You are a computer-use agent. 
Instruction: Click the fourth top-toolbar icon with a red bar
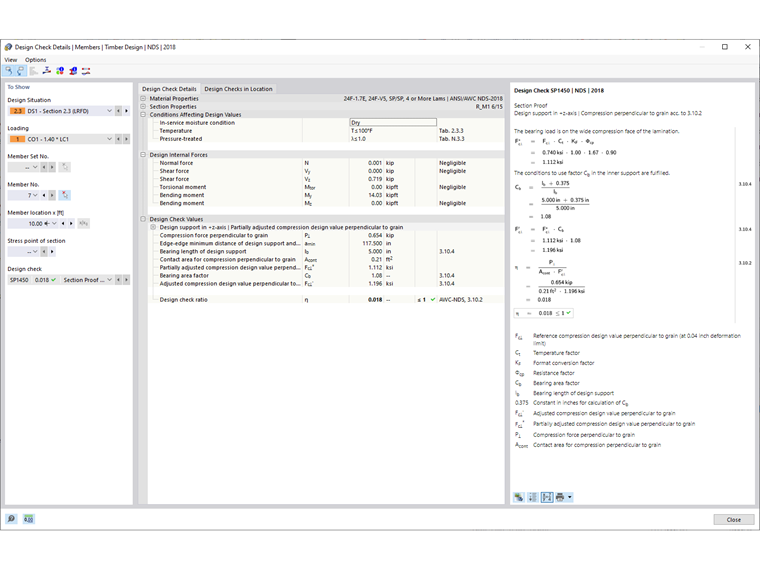[x=47, y=71]
